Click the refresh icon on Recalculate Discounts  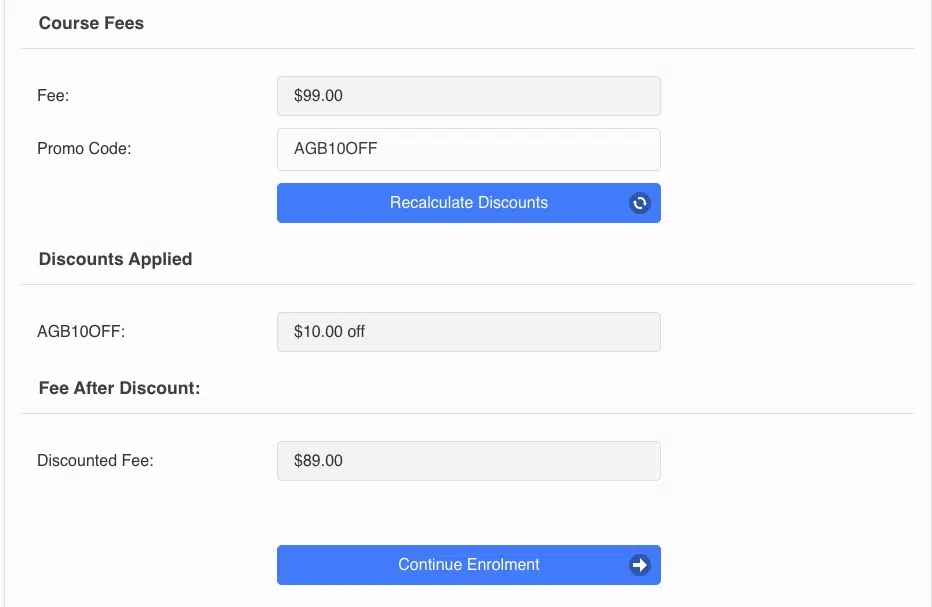pyautogui.click(x=640, y=203)
